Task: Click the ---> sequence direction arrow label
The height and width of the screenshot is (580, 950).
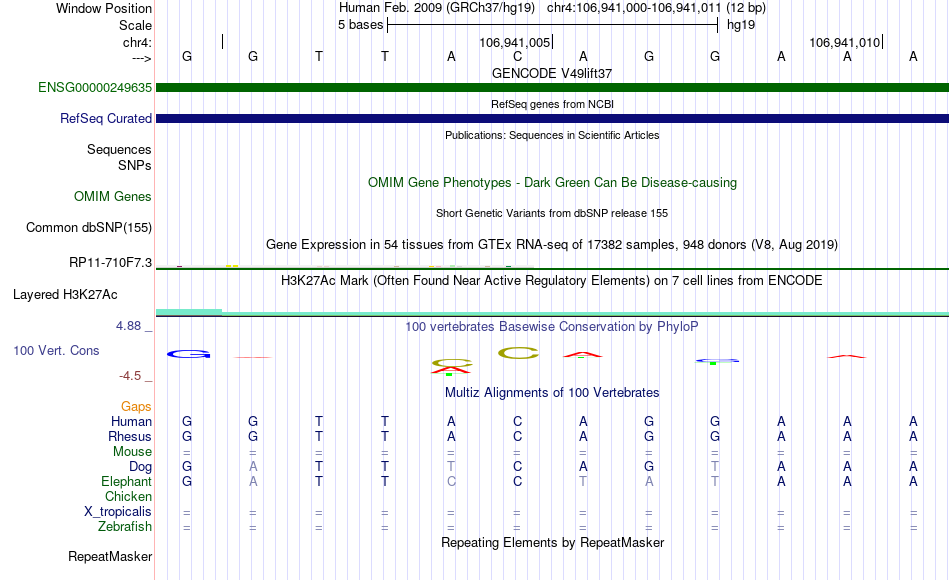Action: 141,58
